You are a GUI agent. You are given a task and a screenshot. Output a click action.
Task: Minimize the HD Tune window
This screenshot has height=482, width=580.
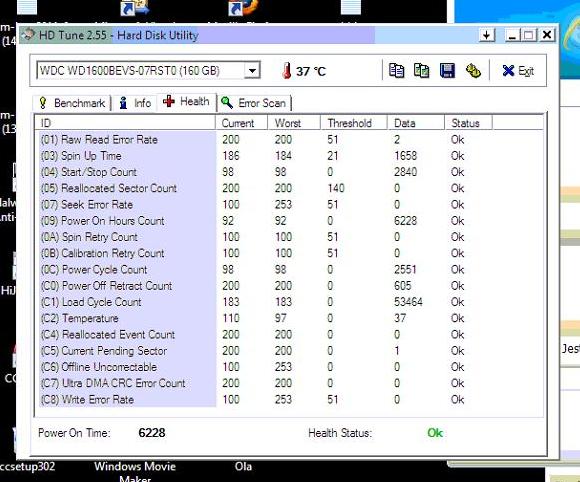pos(512,35)
